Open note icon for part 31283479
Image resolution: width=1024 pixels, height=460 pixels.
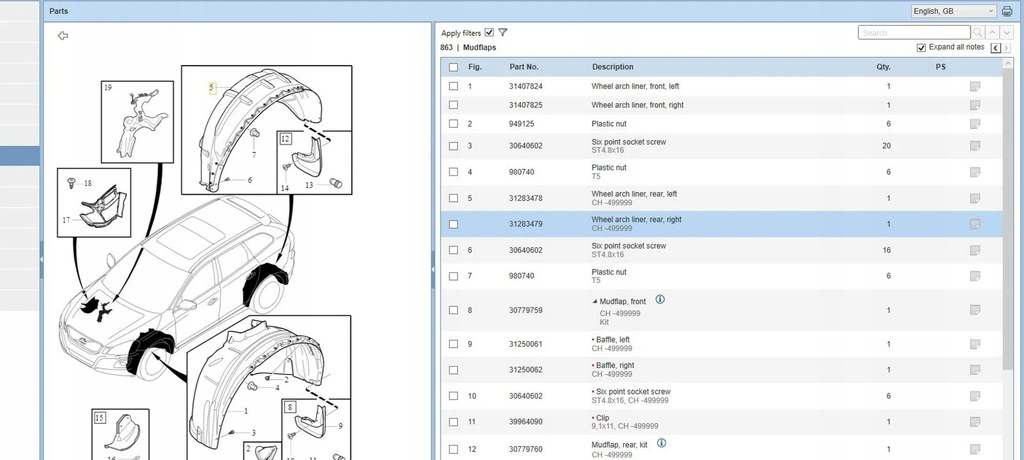(x=975, y=224)
